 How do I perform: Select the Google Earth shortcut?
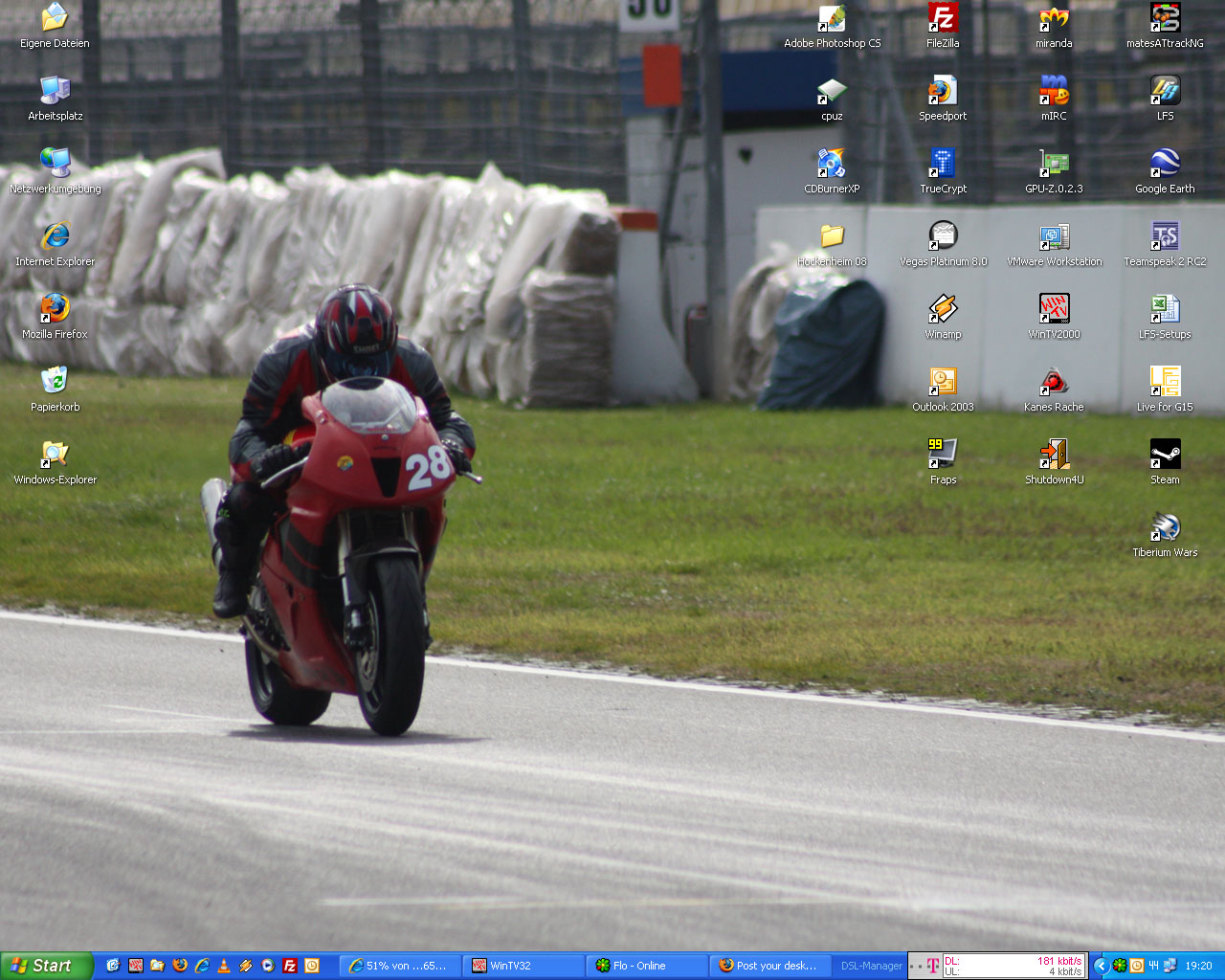pyautogui.click(x=1165, y=171)
